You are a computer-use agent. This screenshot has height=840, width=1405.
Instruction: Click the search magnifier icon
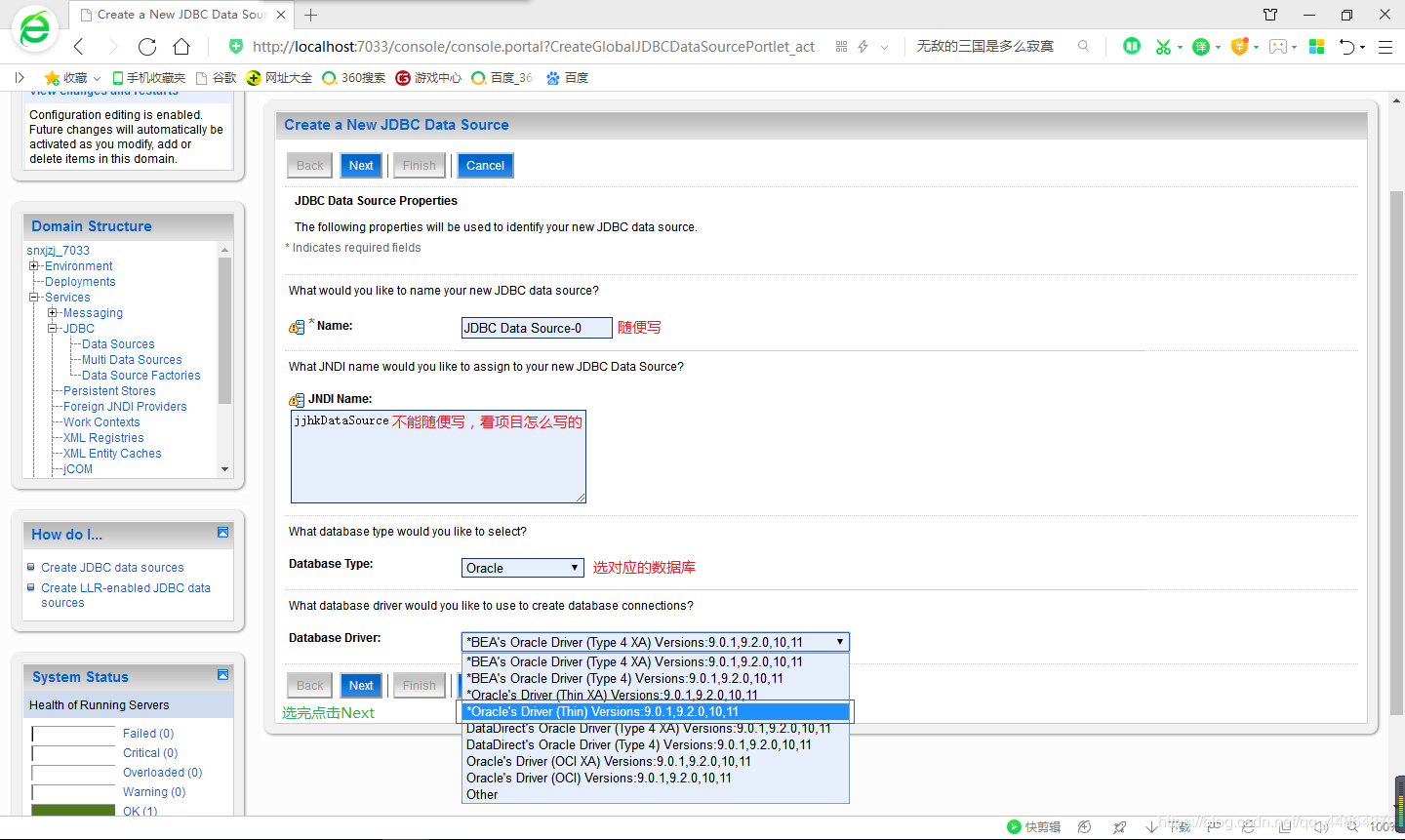click(1083, 46)
